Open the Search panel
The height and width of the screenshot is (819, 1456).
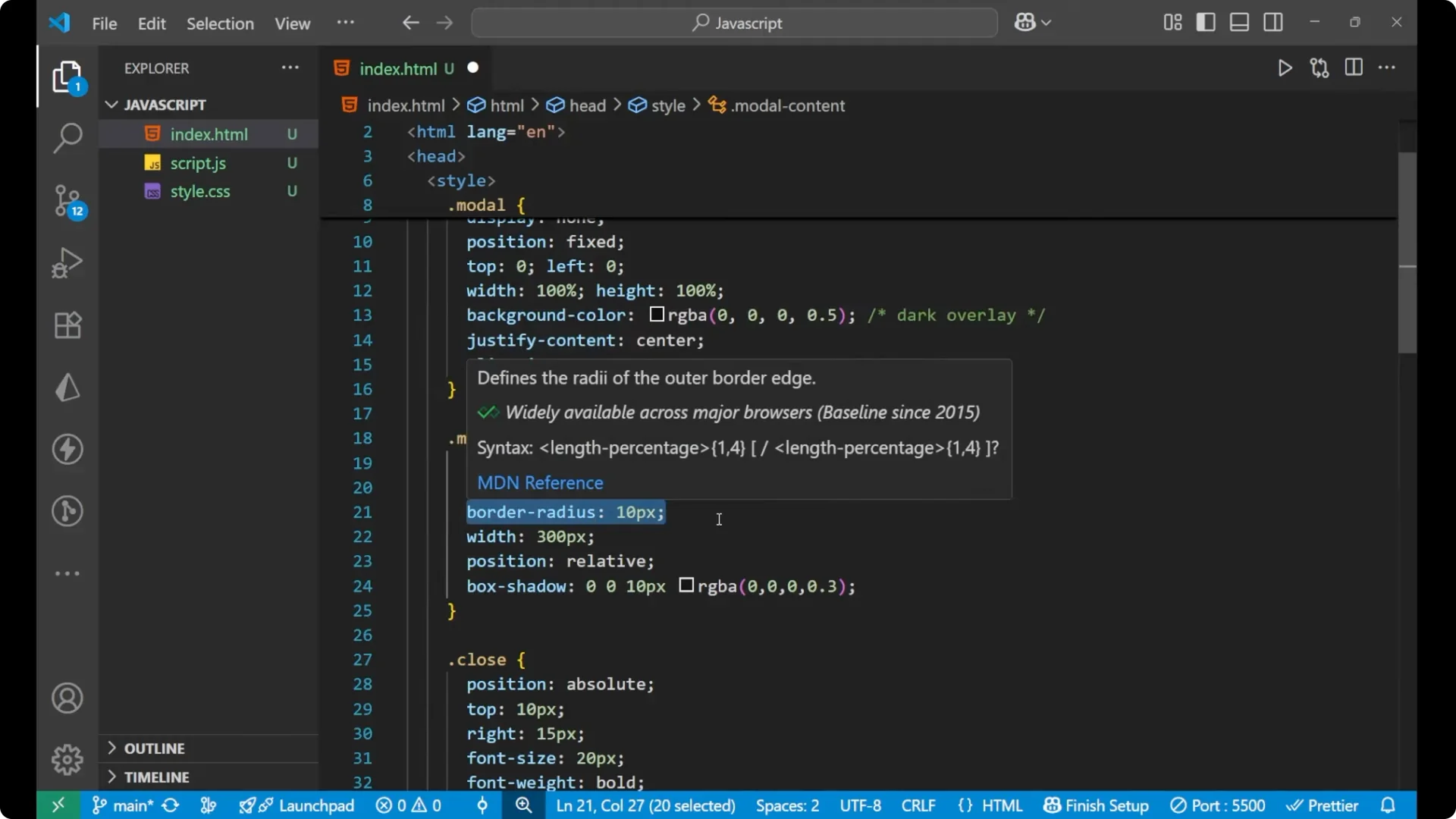click(x=67, y=138)
